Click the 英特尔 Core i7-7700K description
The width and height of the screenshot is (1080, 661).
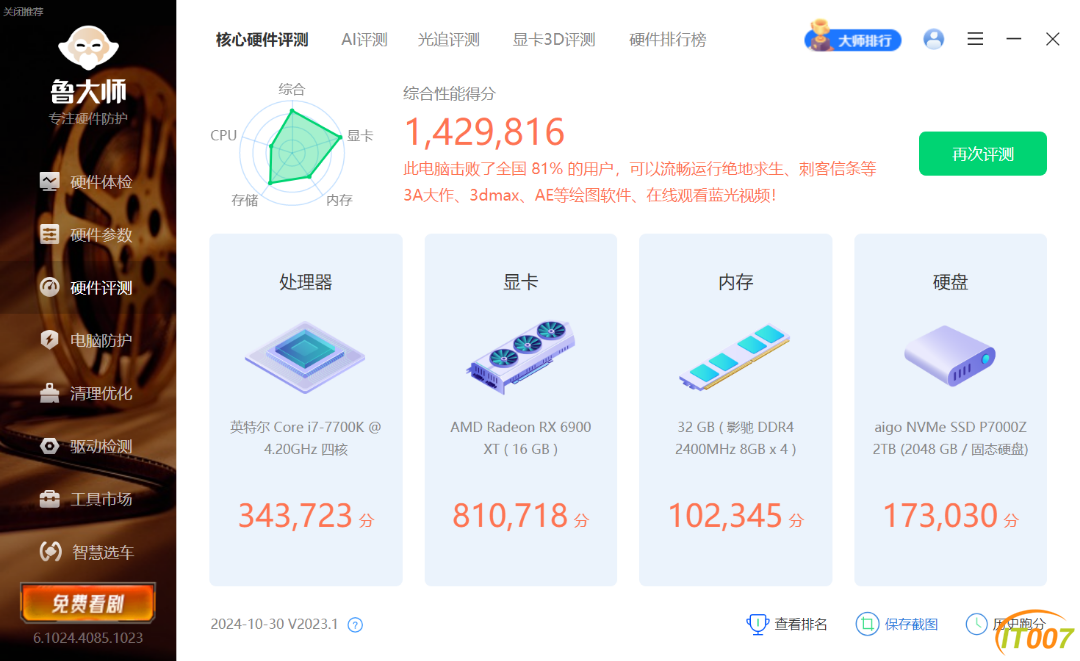[306, 438]
